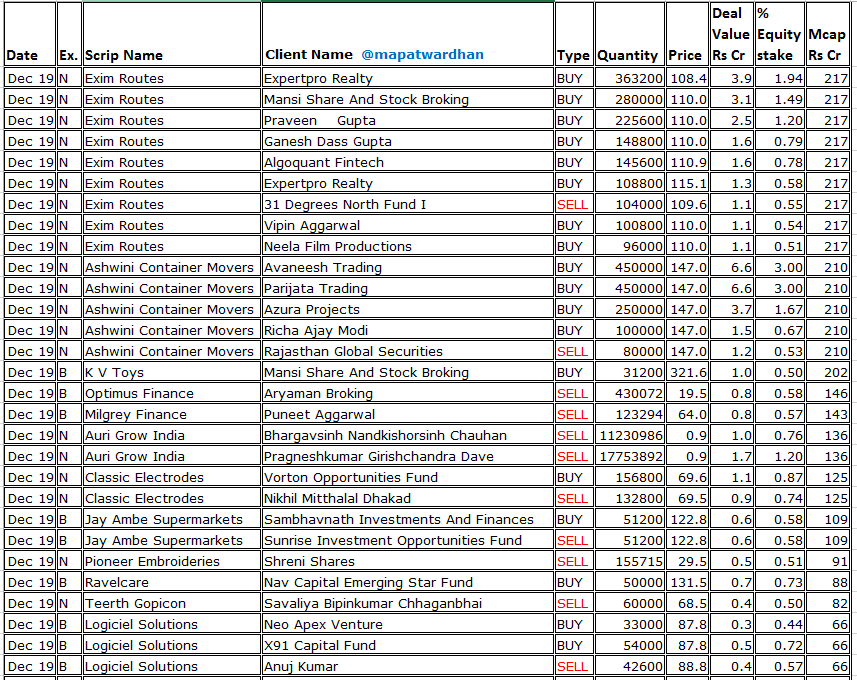Select the 'Parijata Trading' client cell
Viewport: 857px width, 680px height.
click(408, 288)
